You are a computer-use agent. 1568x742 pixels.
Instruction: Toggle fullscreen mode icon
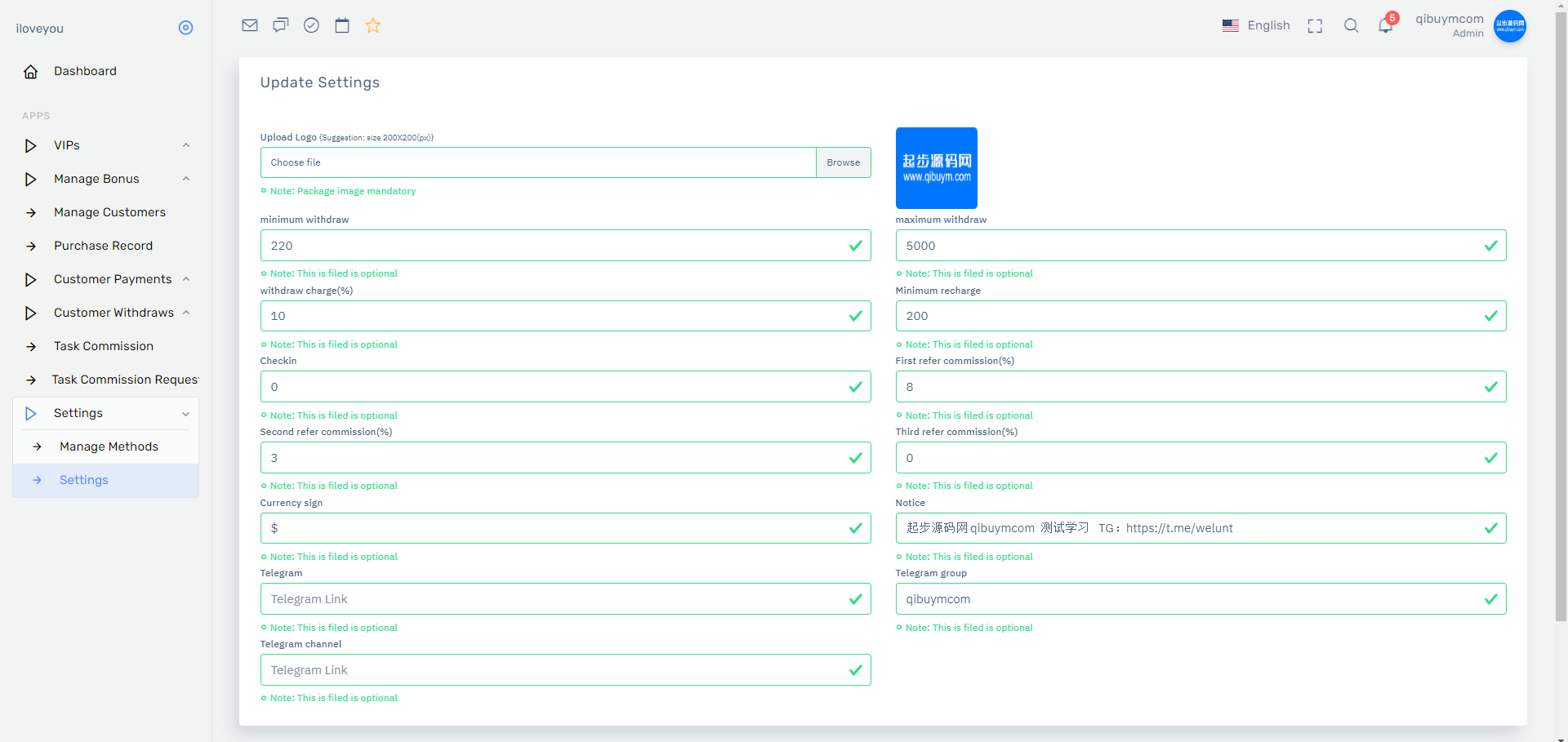pos(1315,26)
